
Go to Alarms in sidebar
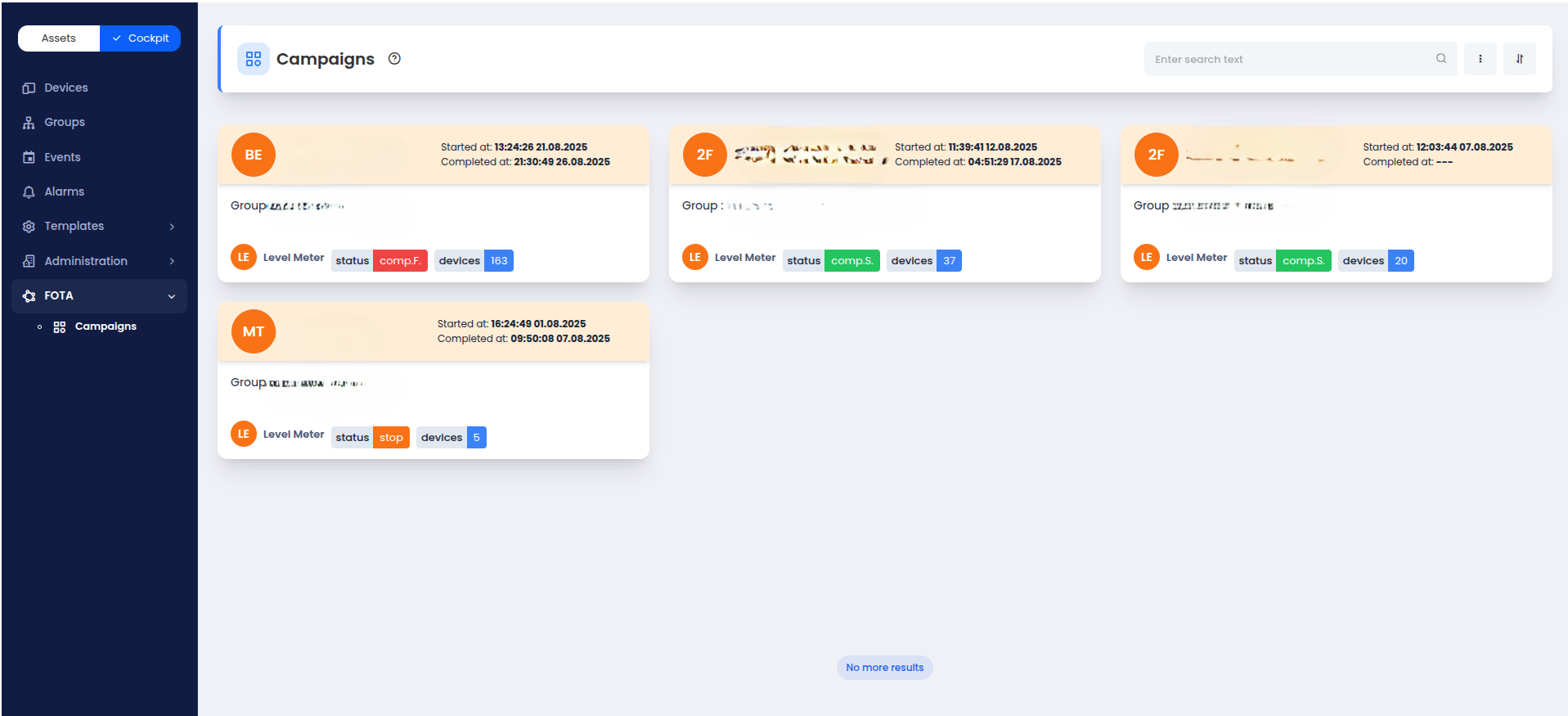coord(64,191)
